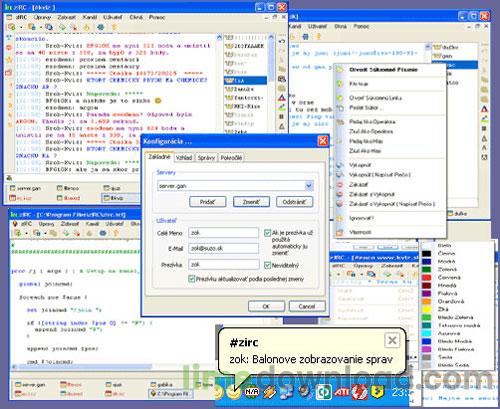Screen dimensions: 500x409
Task: Click the N/A tray icon
Action: (252, 392)
